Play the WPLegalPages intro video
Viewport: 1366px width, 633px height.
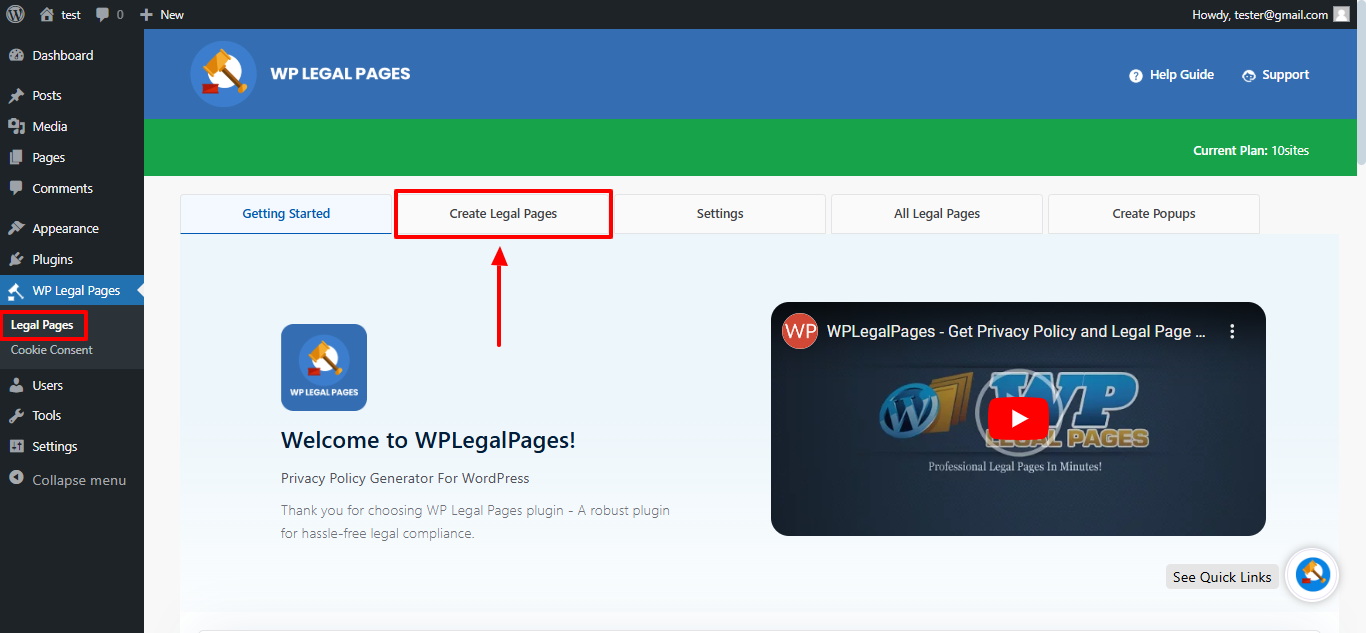click(1018, 419)
